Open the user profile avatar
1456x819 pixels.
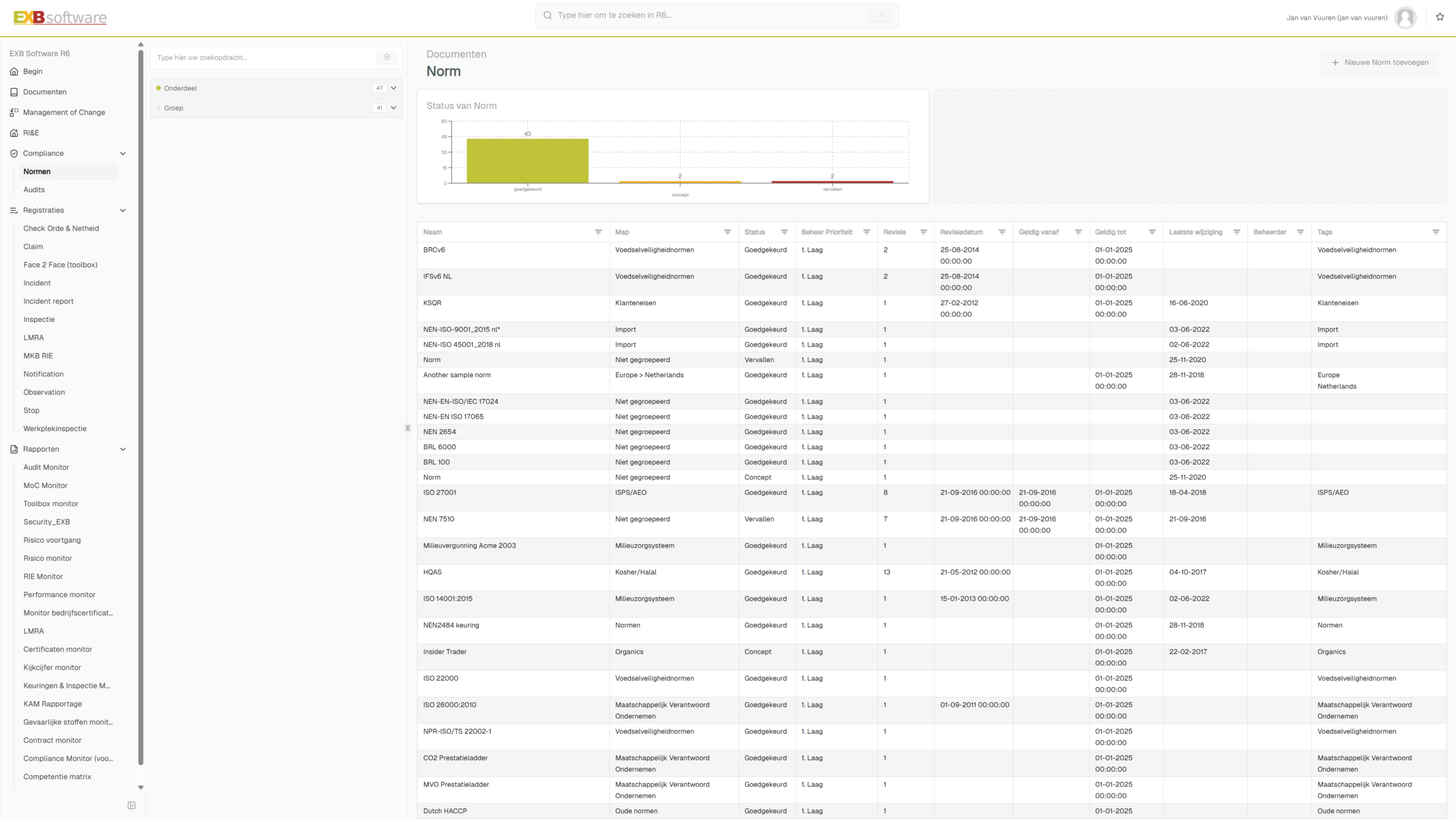(1405, 18)
